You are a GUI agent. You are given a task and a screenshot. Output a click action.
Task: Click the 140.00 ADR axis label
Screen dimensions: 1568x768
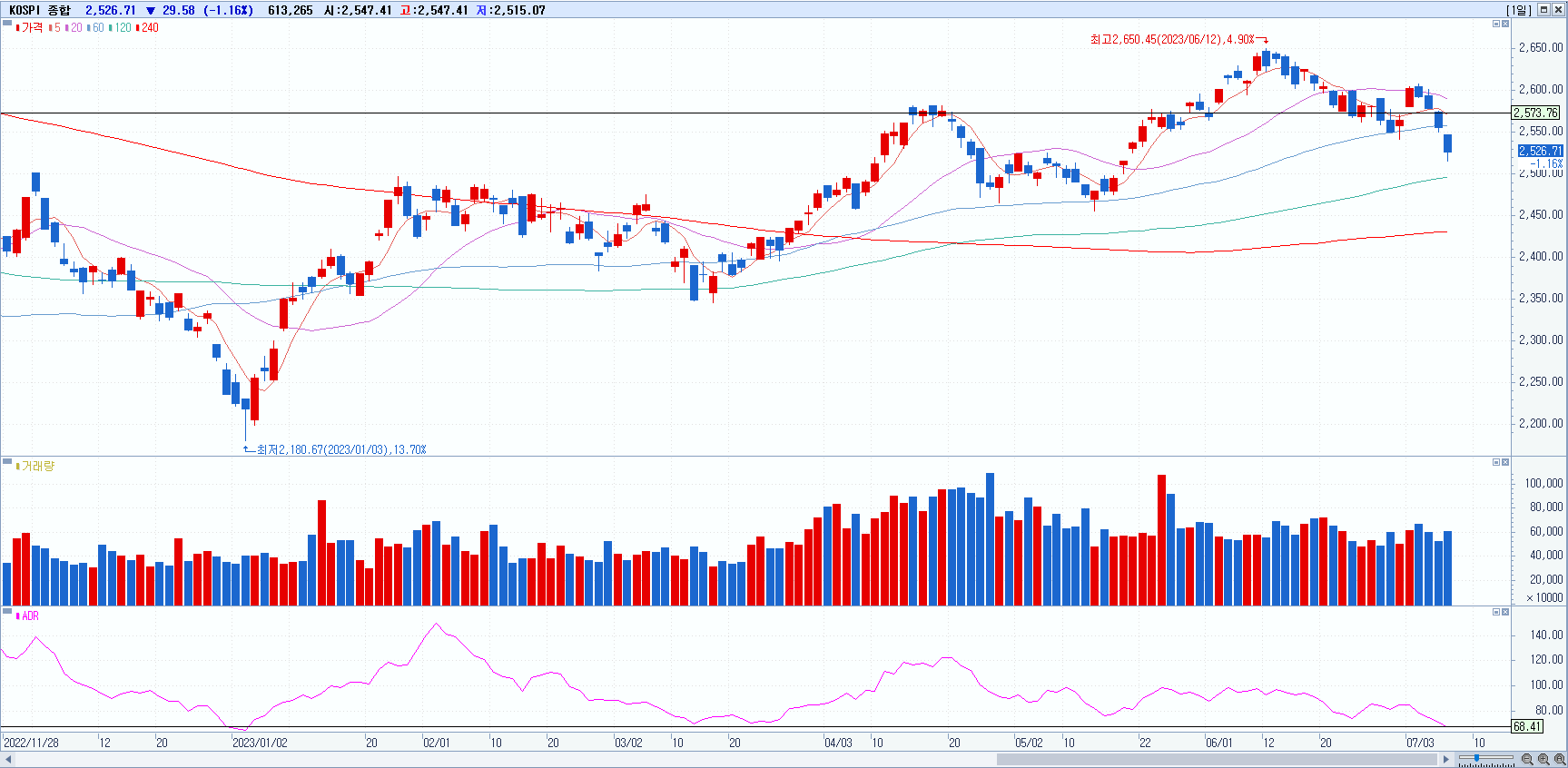[1546, 635]
